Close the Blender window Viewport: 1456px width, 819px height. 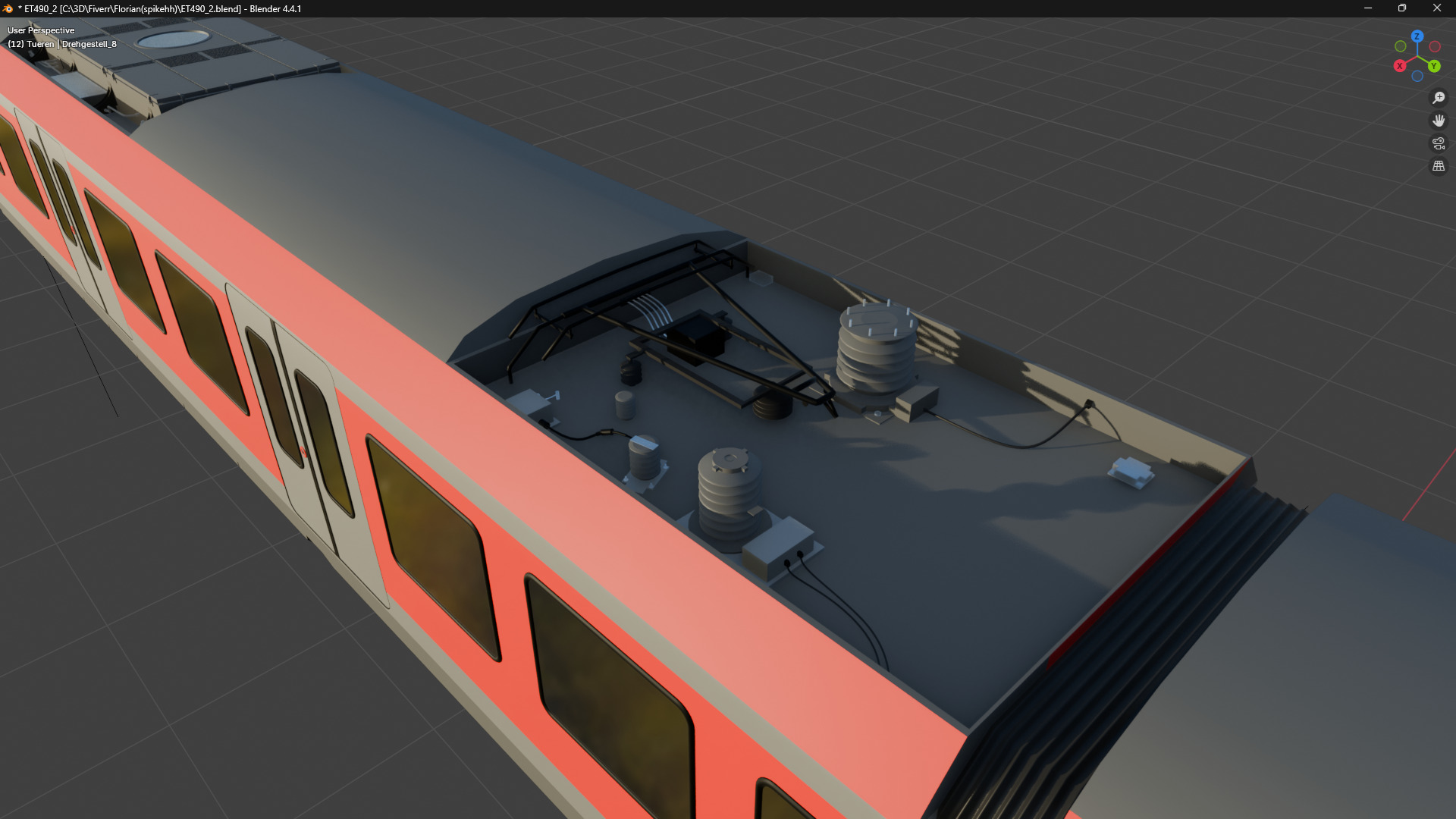click(1437, 8)
